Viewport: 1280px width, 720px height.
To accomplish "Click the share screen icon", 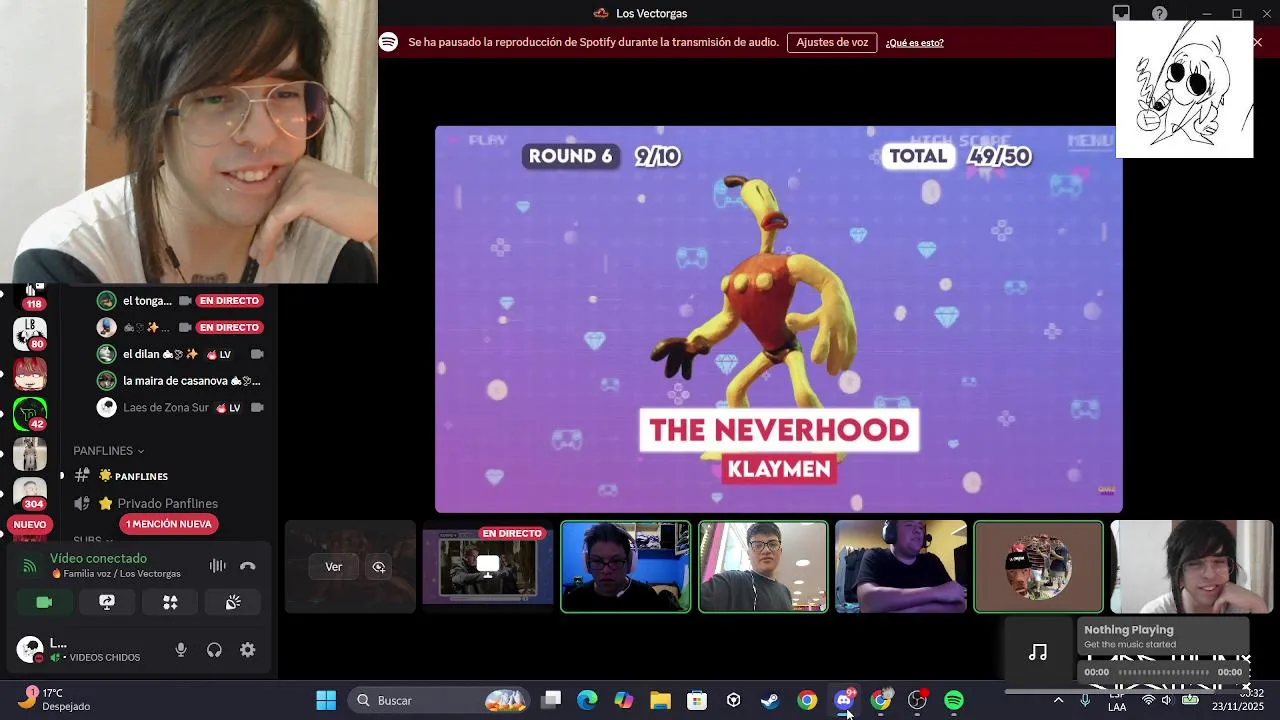I will [x=107, y=602].
